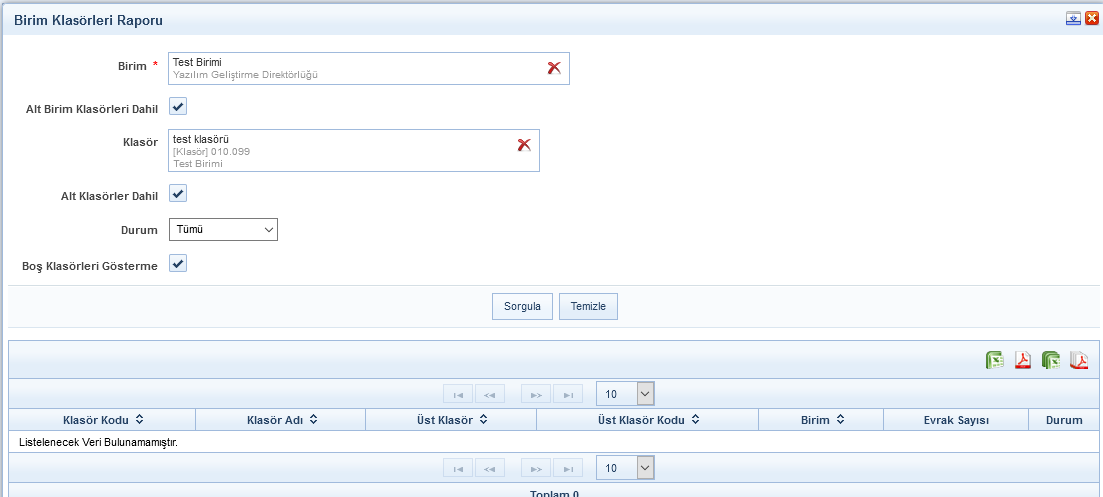
Task: Open the Durum dropdown showing Tümü
Action: [223, 230]
